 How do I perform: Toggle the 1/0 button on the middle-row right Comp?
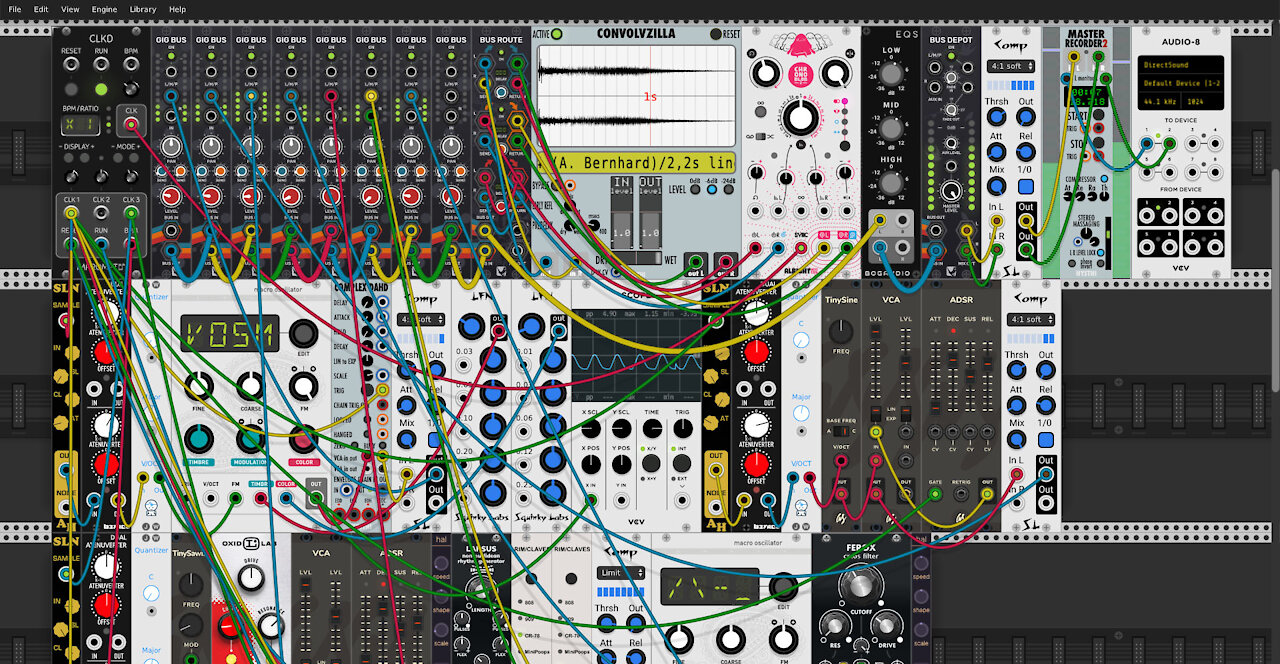(x=1046, y=438)
